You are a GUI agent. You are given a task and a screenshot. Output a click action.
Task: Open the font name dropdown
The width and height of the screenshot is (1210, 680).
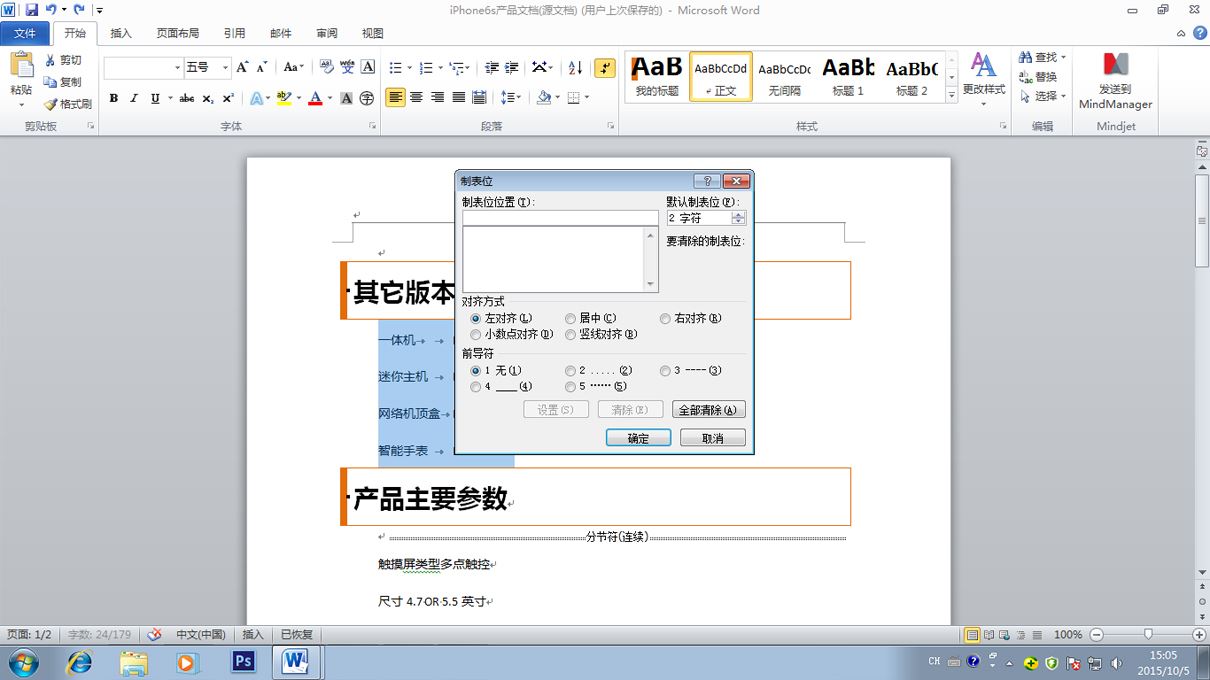(x=177, y=67)
